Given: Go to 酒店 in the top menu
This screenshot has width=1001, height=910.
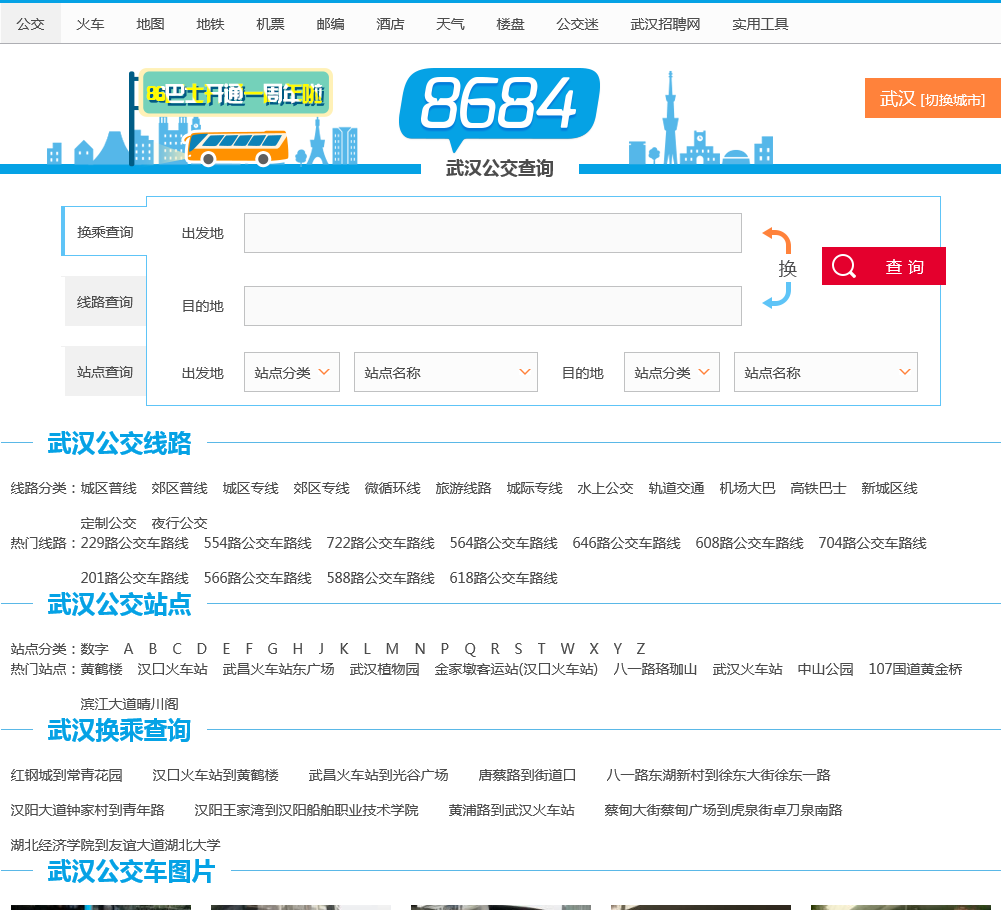Looking at the screenshot, I should 390,24.
